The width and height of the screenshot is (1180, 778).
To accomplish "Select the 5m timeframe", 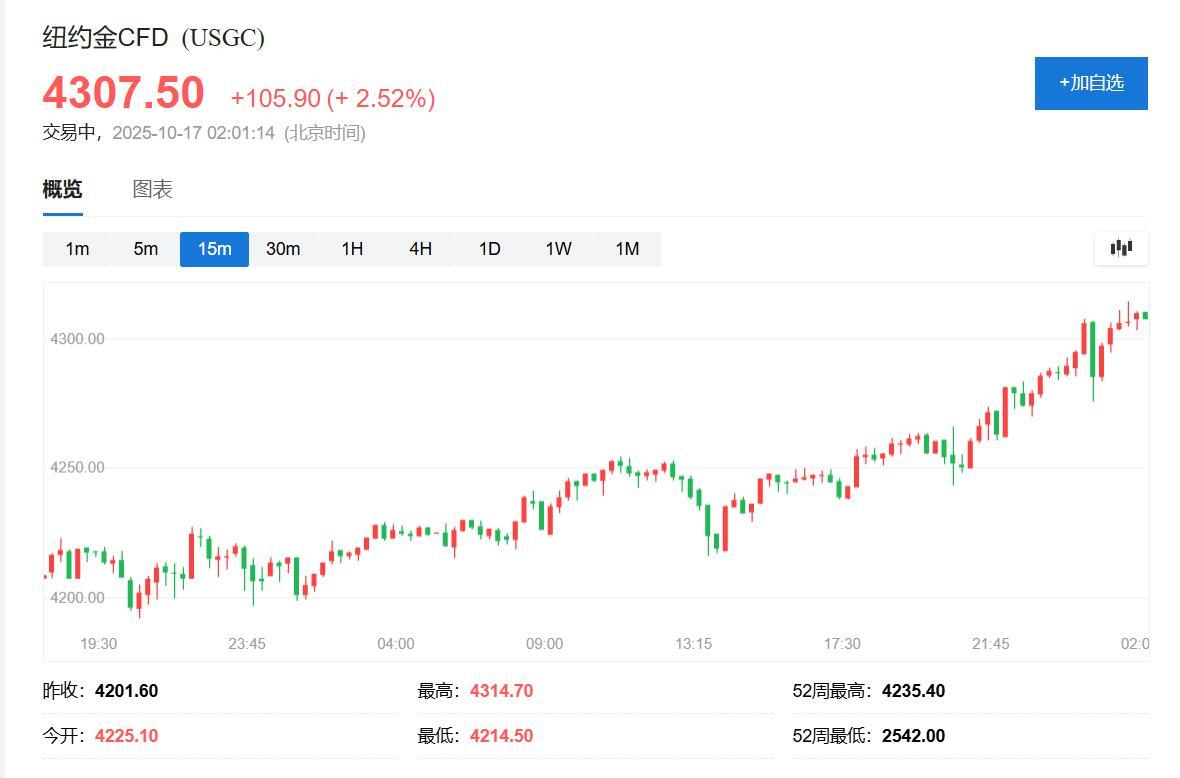I will click(x=145, y=249).
